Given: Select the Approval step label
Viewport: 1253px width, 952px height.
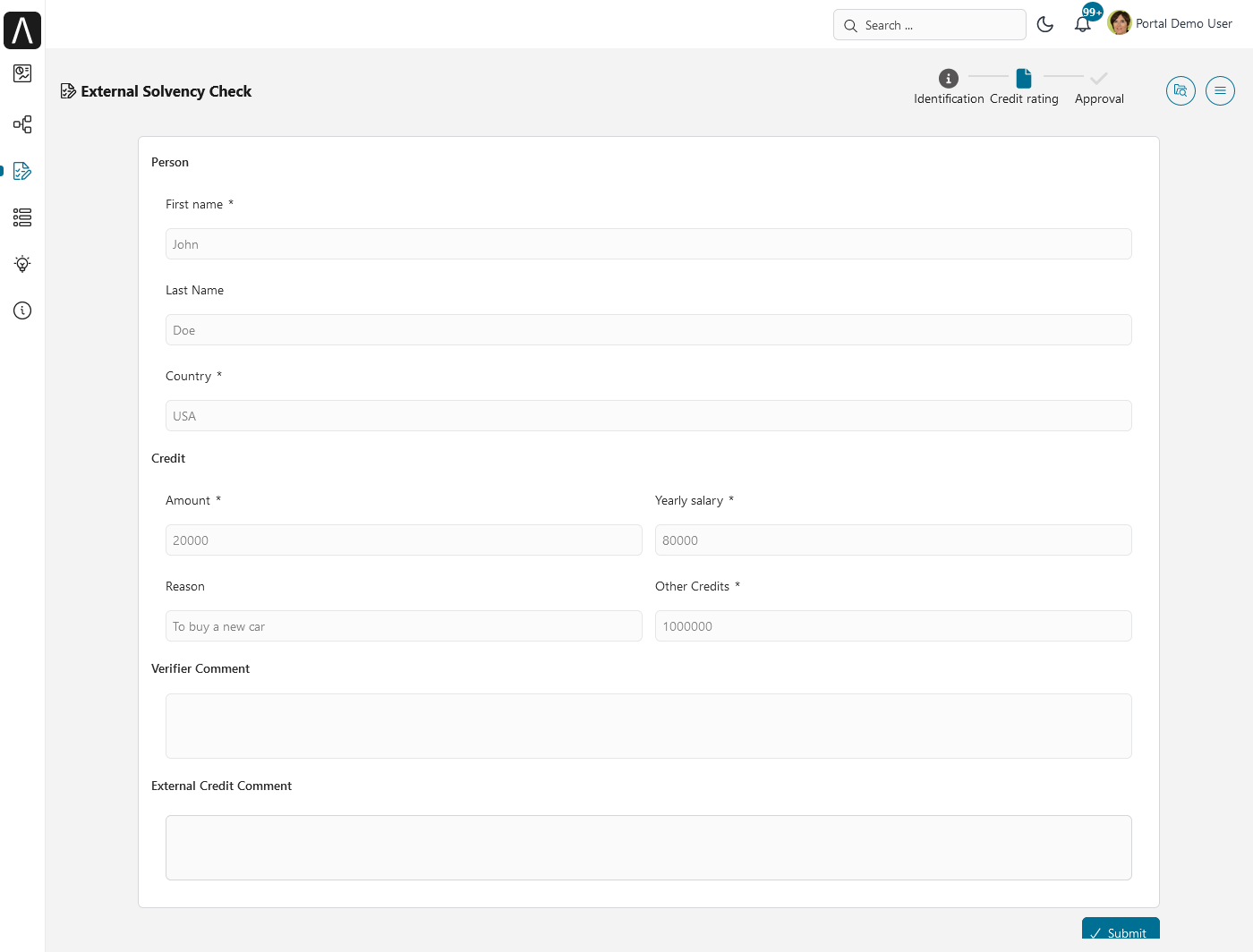Looking at the screenshot, I should pyautogui.click(x=1099, y=99).
